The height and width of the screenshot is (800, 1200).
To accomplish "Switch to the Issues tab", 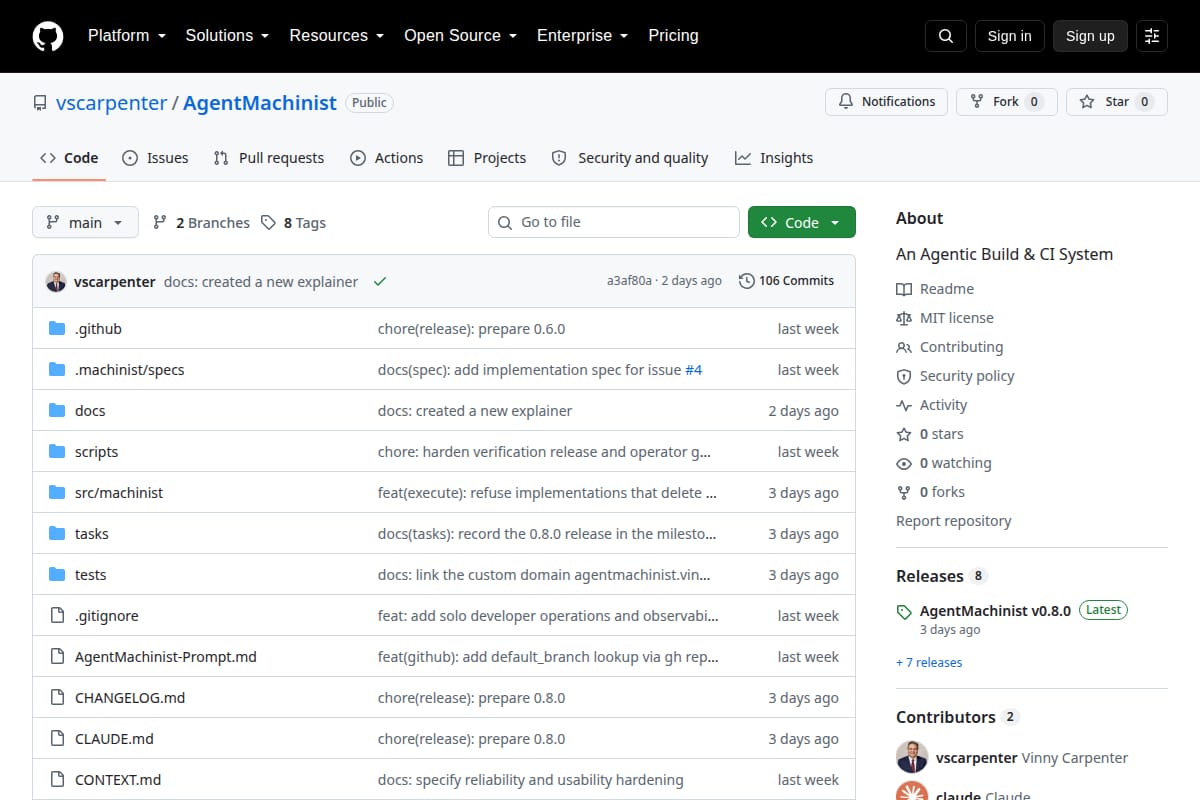I will [x=155, y=158].
